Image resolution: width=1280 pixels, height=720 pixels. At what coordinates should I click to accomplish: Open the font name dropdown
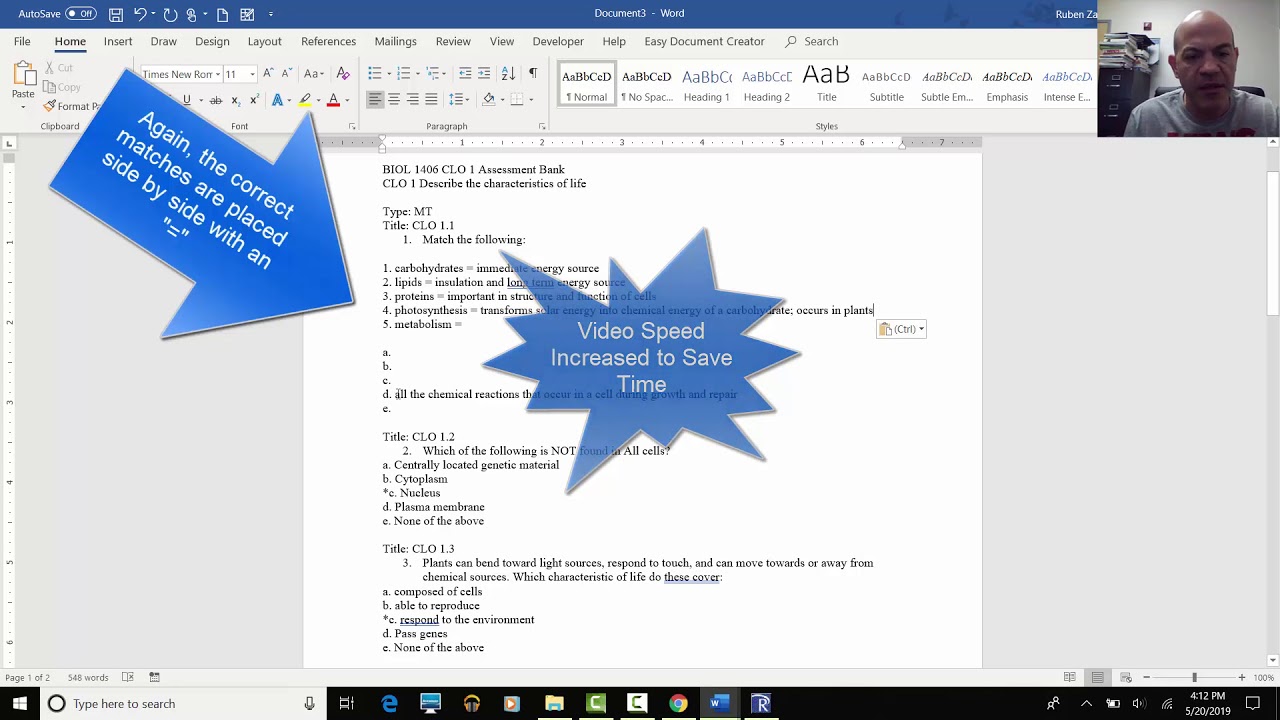217,74
